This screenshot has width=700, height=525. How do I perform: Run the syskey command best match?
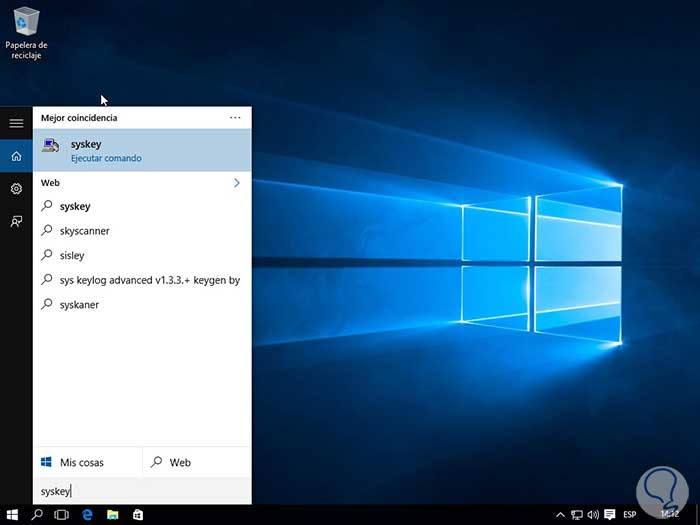click(x=142, y=150)
